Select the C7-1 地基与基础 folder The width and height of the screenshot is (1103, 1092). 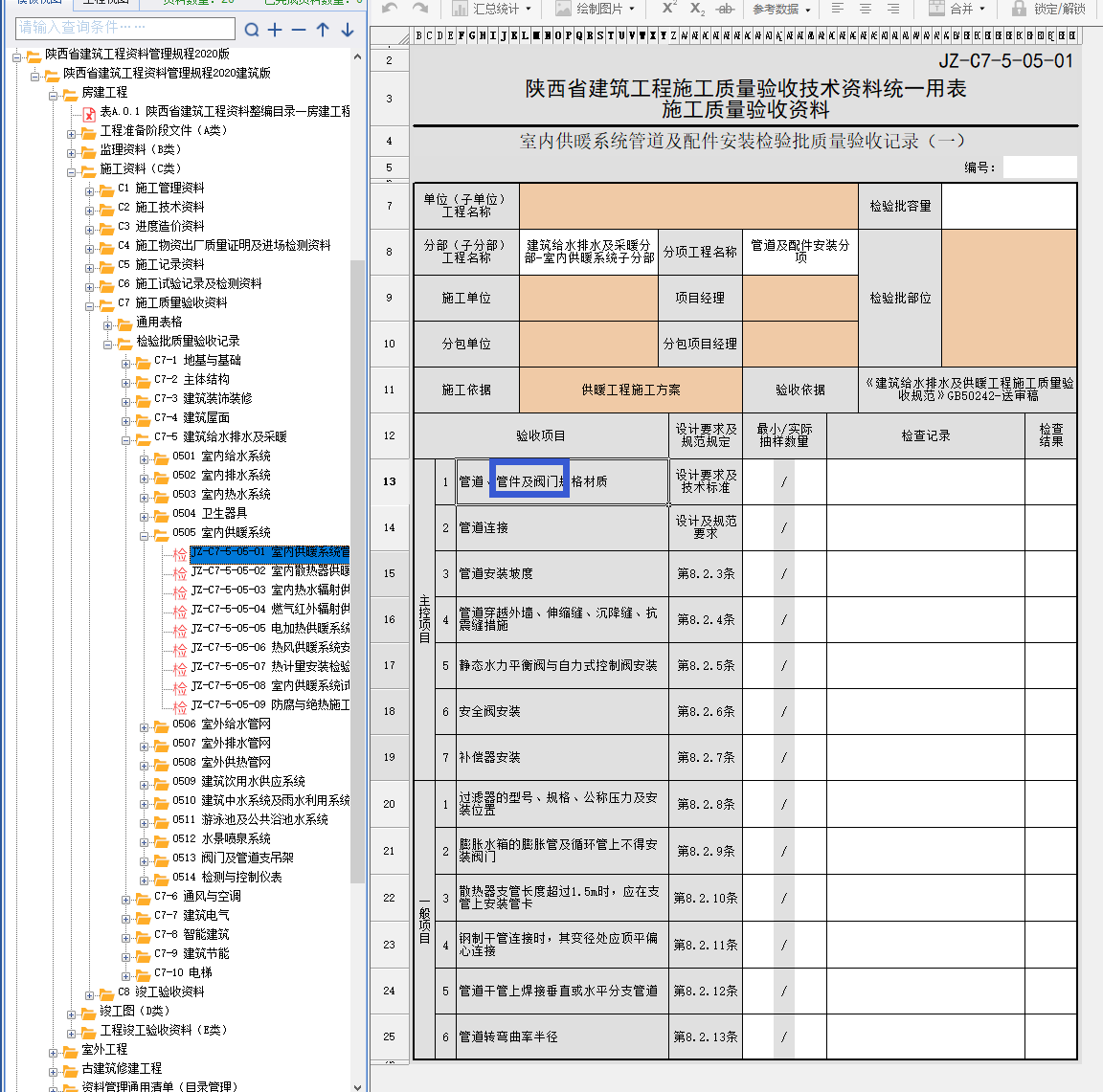pos(197,360)
